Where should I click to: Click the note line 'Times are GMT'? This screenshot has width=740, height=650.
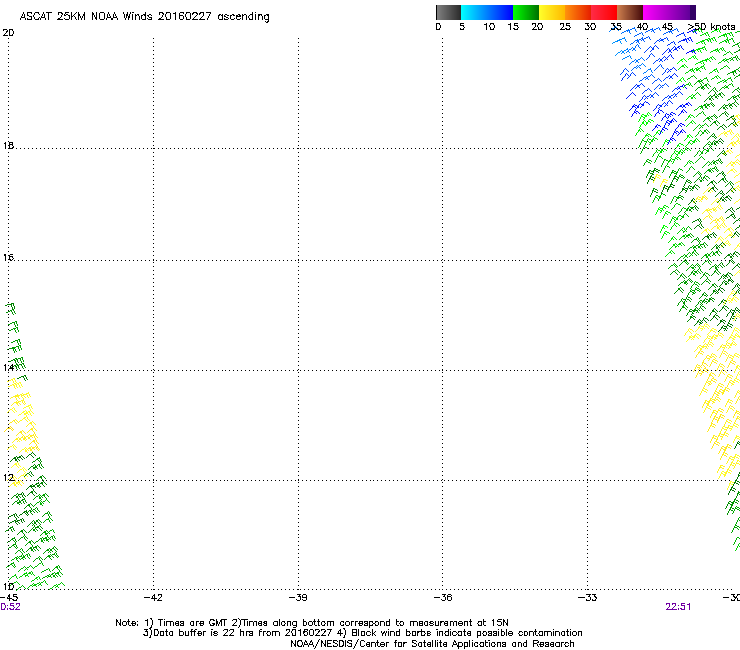click(x=312, y=623)
